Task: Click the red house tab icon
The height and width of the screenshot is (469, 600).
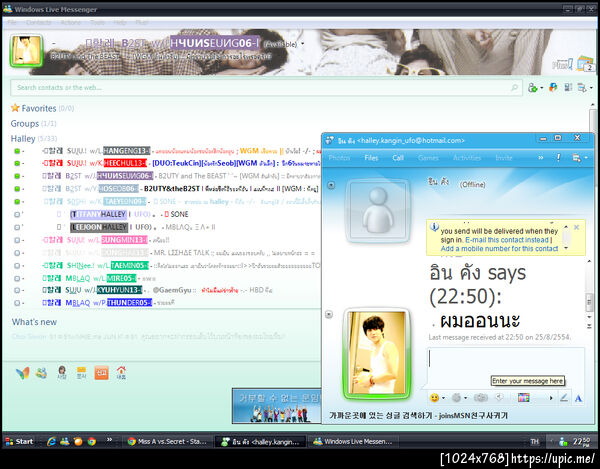Action: click(x=121, y=373)
